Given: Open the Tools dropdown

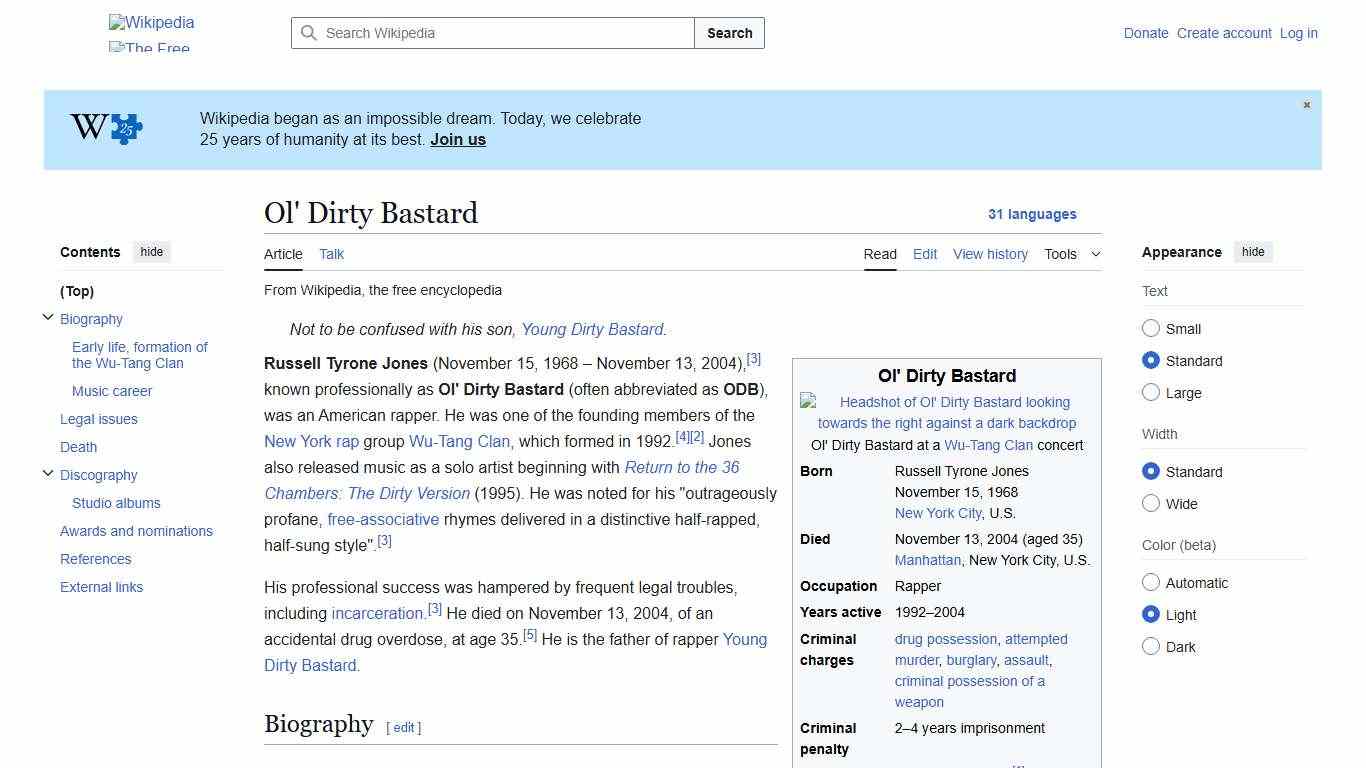Looking at the screenshot, I should pos(1071,254).
